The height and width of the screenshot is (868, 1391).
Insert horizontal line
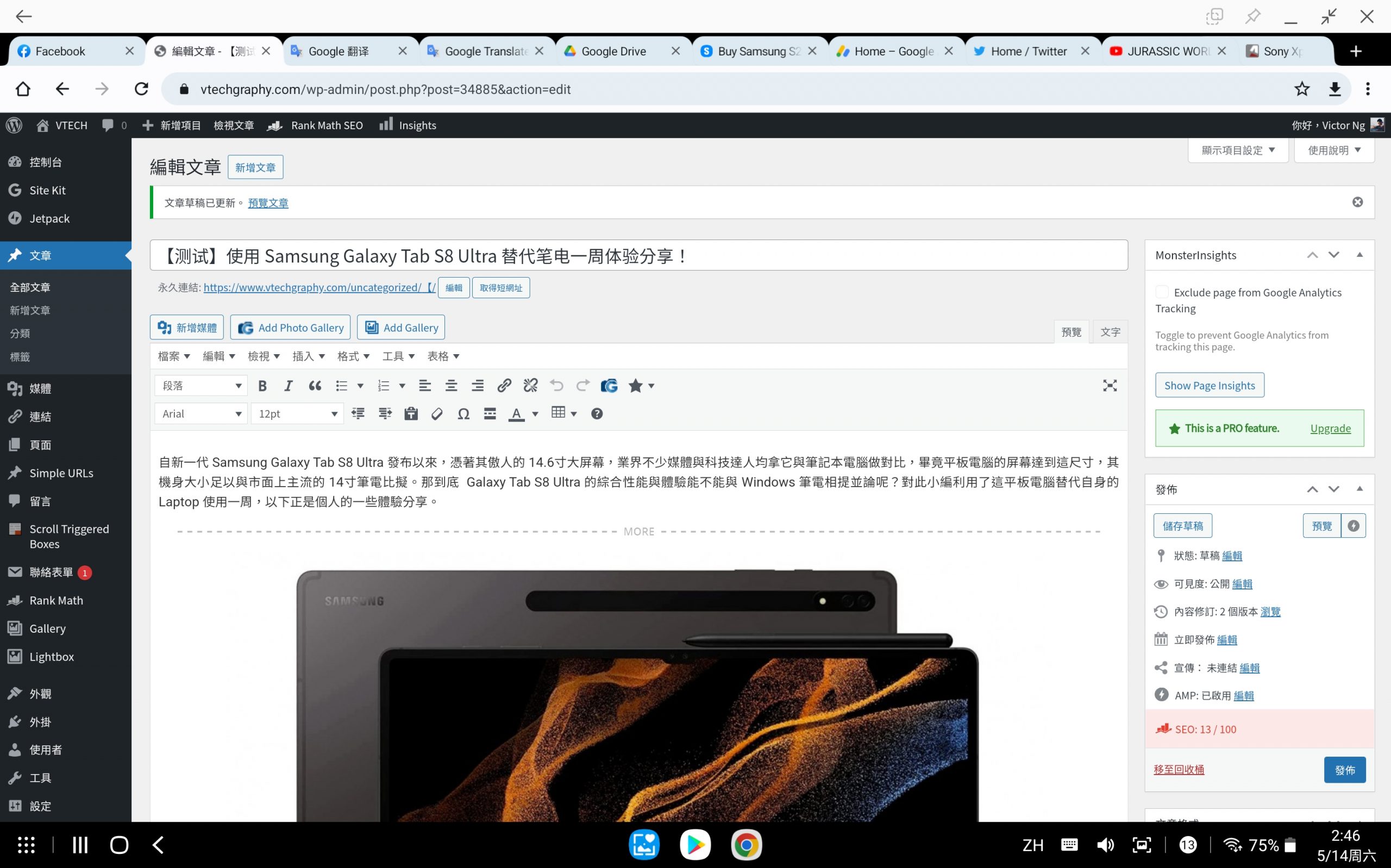(x=490, y=414)
